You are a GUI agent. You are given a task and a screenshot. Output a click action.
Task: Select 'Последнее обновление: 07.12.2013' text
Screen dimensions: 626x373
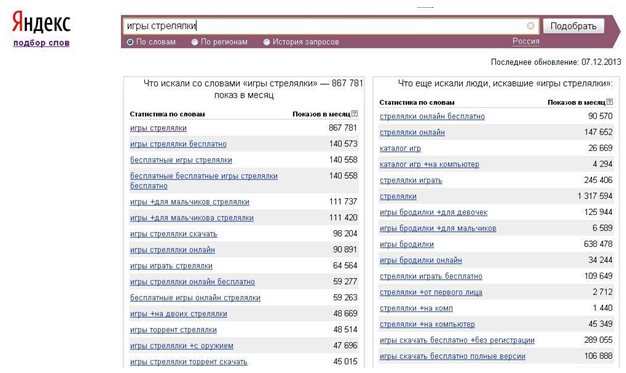click(x=556, y=62)
